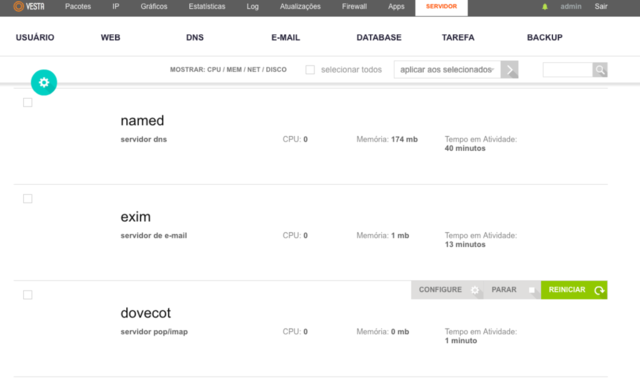The image size is (640, 383).
Task: Click the '40 minutos' uptime value
Action: click(465, 149)
